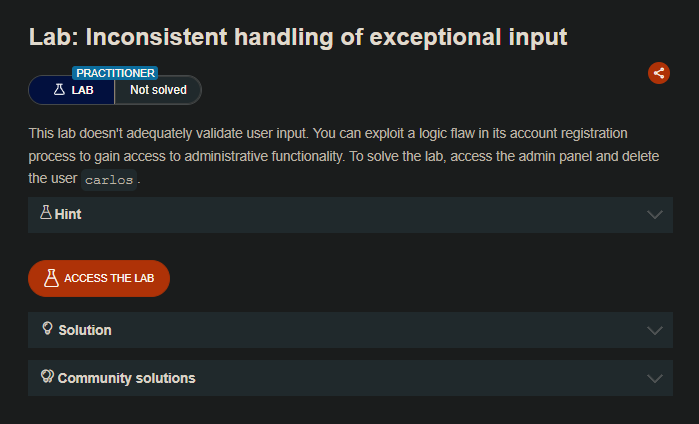Viewport: 699px width, 424px height.
Task: Select the Hint heading text
Action: [x=68, y=214]
